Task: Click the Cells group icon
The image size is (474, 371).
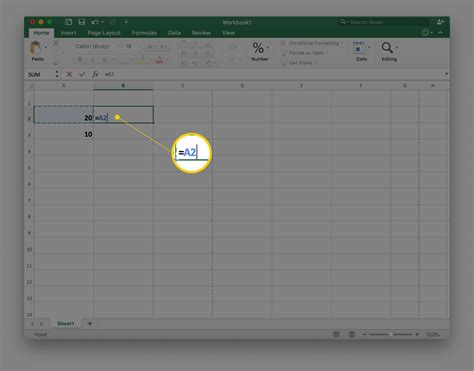Action: coord(359,48)
